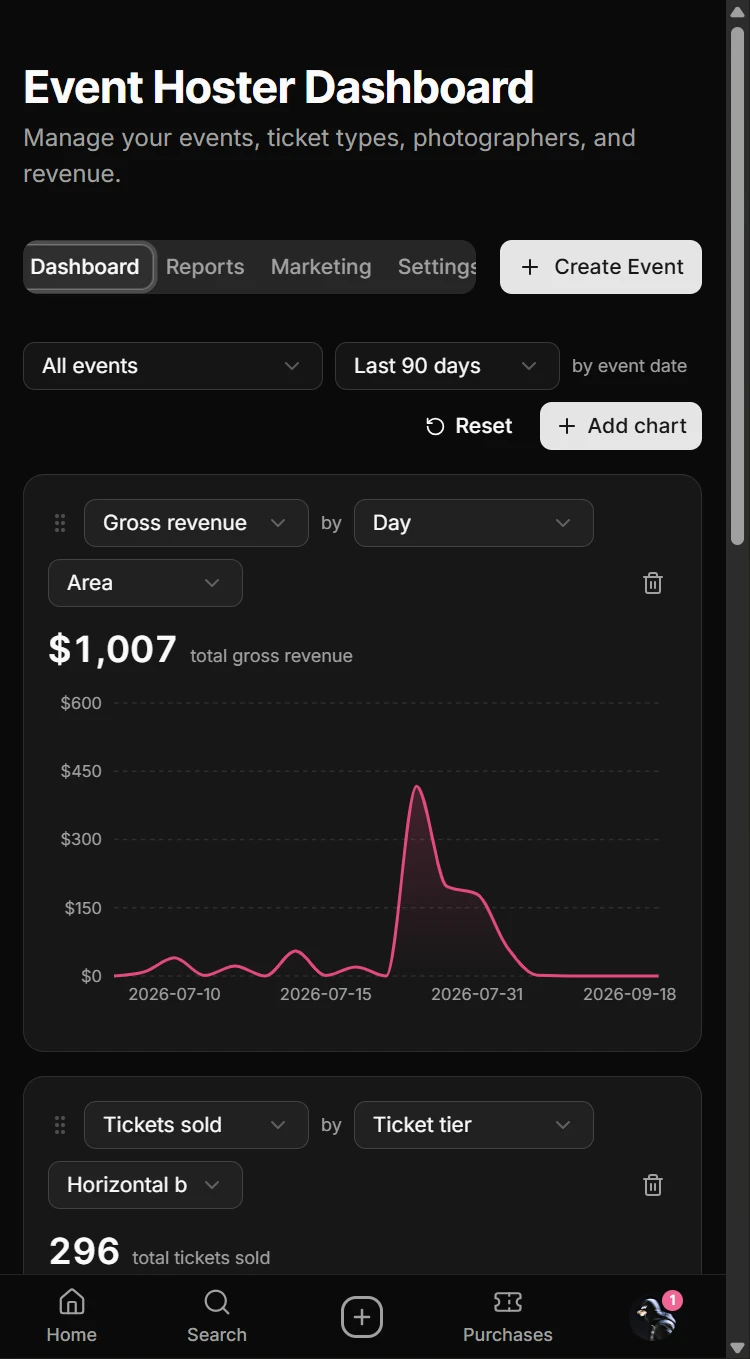Click the 2026-07-31 axis label

(477, 995)
